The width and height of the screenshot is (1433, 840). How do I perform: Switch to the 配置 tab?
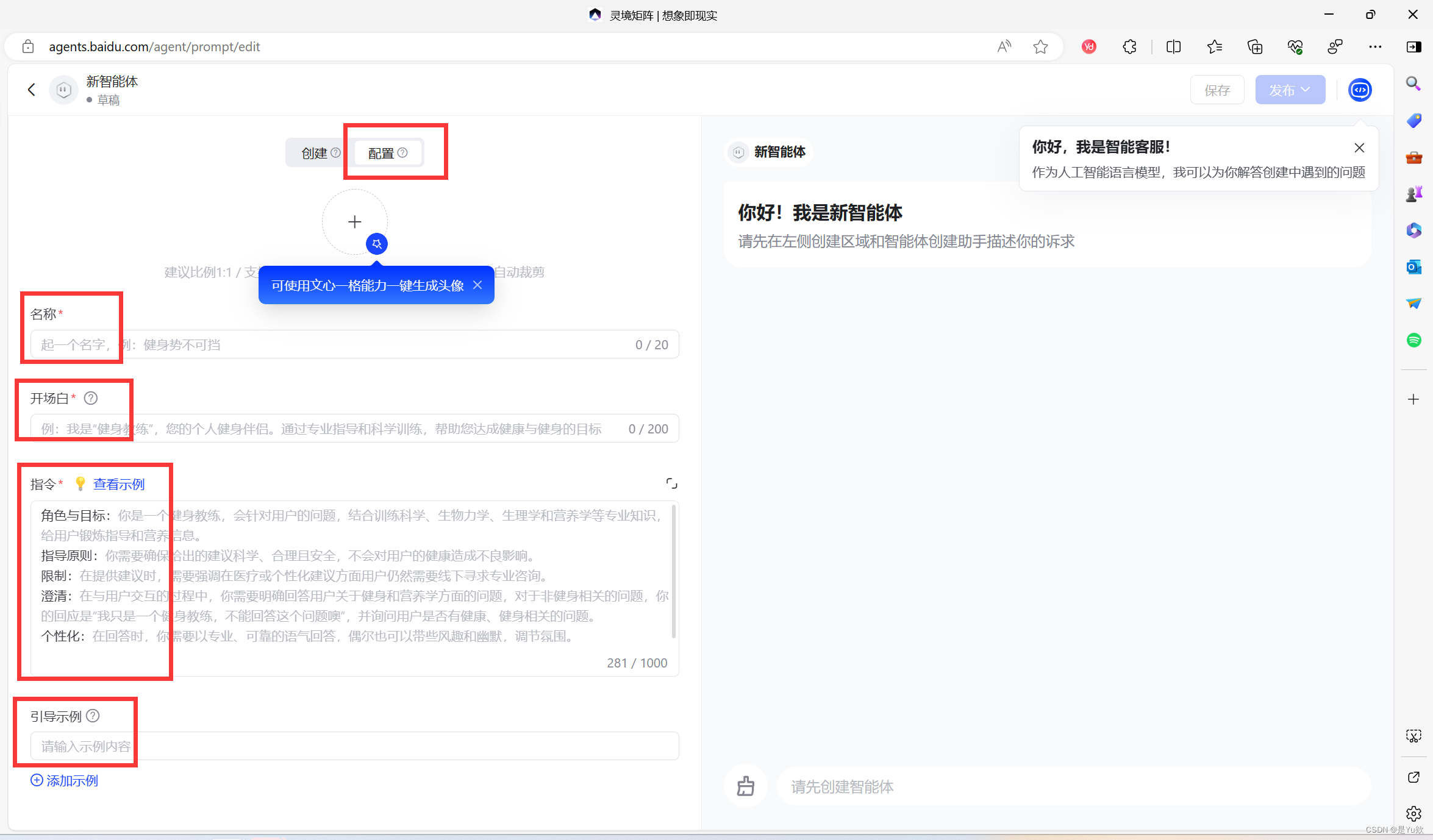[382, 153]
